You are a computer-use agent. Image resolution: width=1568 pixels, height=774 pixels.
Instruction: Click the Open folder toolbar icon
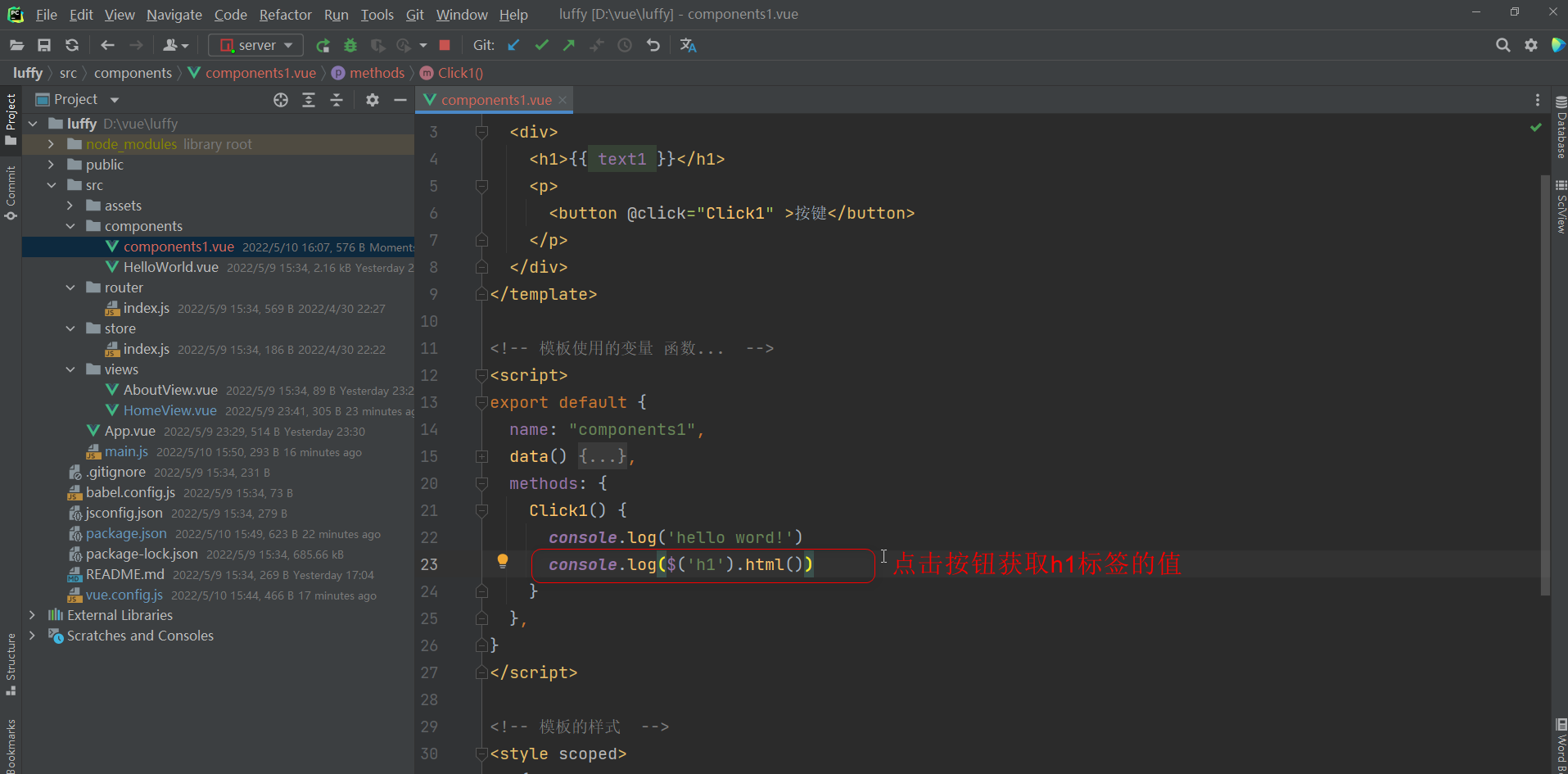click(x=16, y=45)
